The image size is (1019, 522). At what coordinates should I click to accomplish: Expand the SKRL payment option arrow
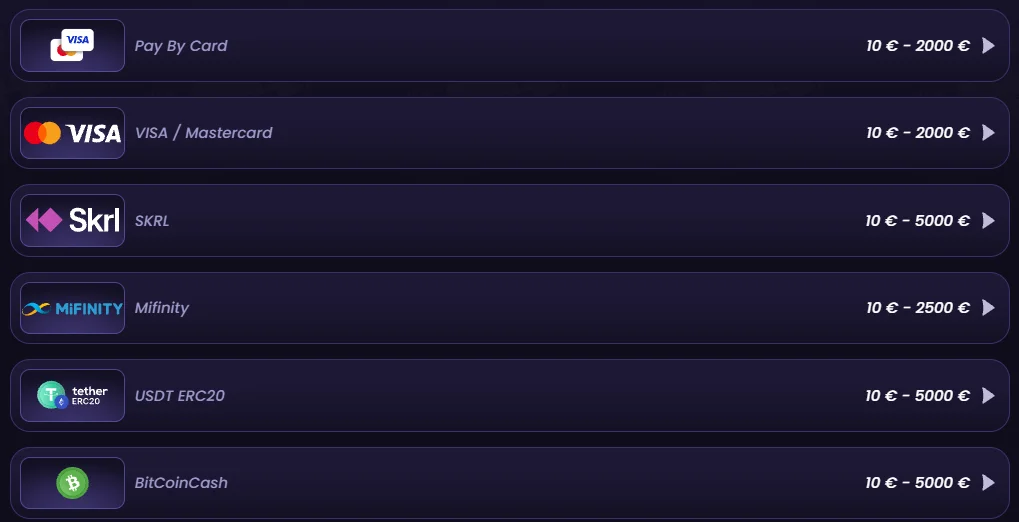pos(988,220)
